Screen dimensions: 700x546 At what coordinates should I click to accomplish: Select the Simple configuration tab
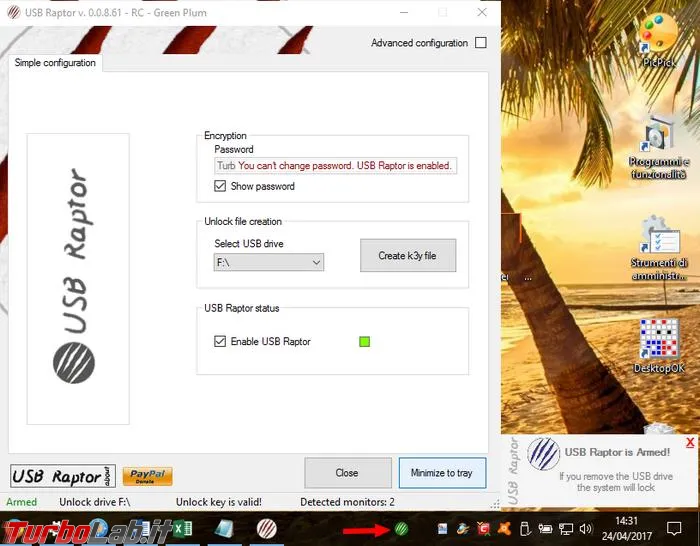[x=55, y=63]
